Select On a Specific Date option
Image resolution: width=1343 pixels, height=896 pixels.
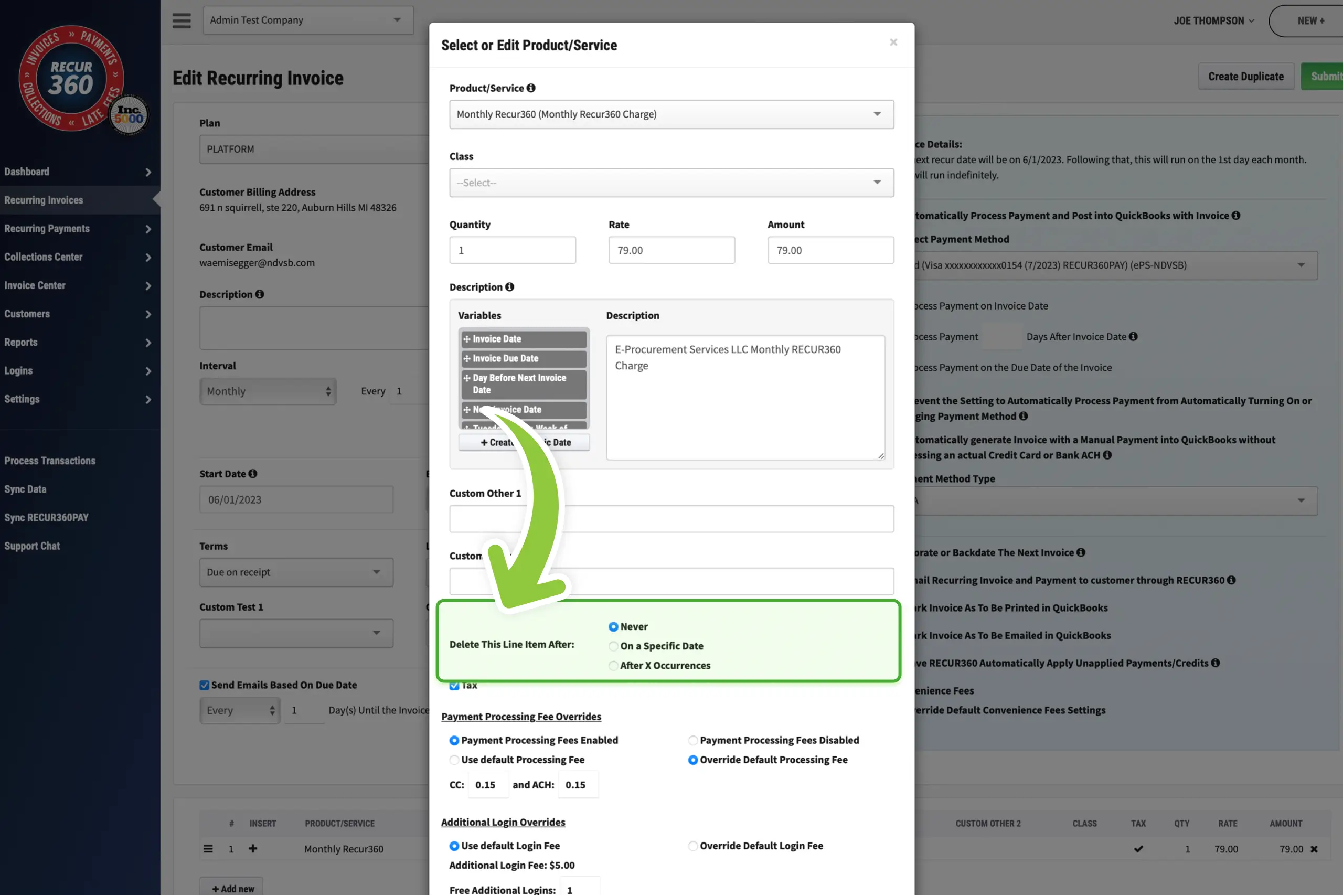(613, 646)
